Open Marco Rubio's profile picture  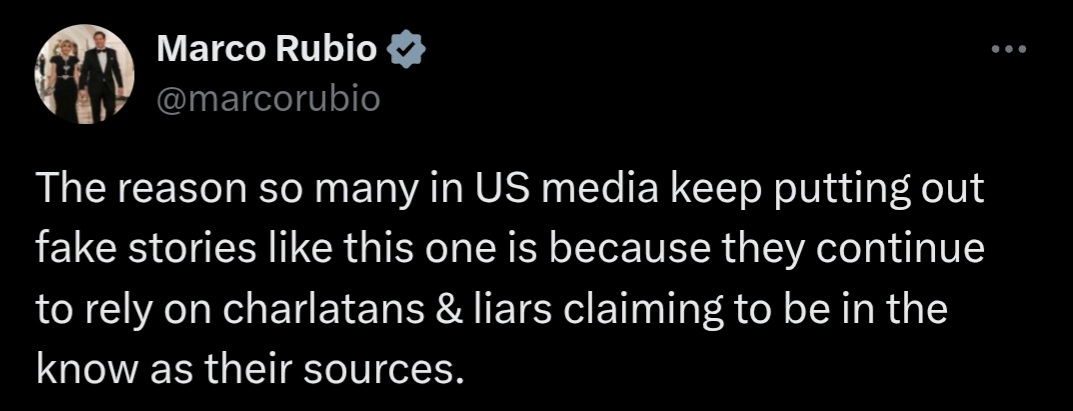(x=85, y=74)
